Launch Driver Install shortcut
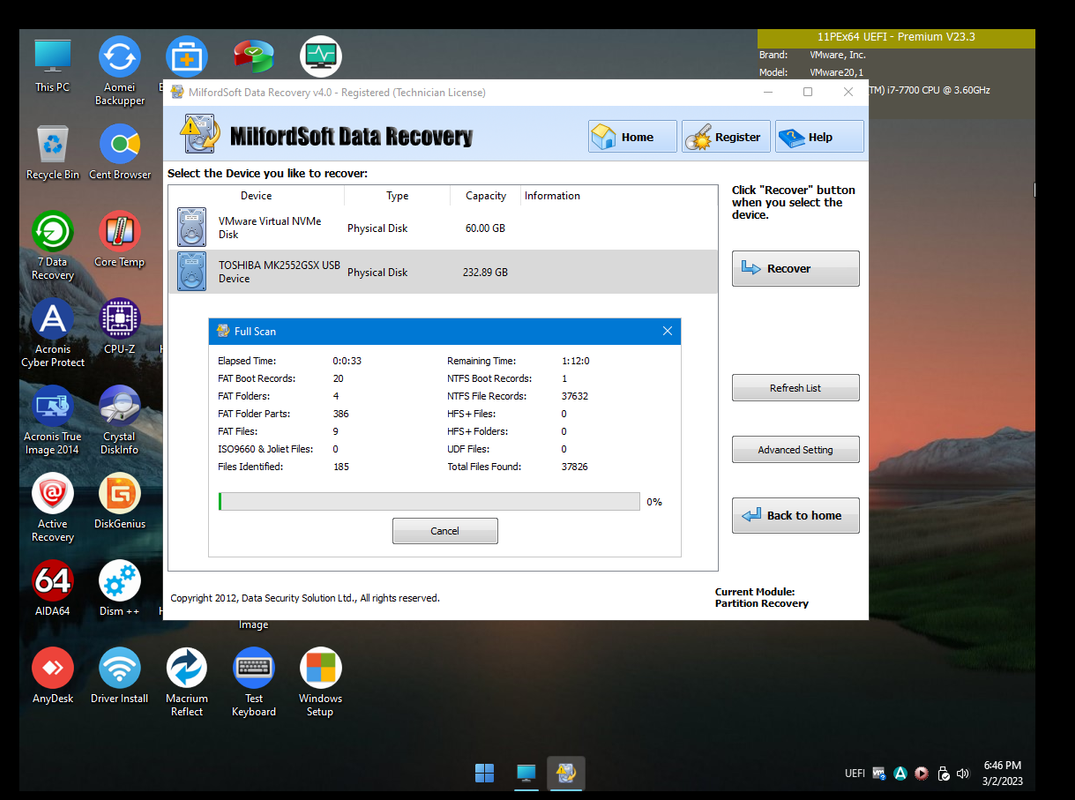 [119, 676]
